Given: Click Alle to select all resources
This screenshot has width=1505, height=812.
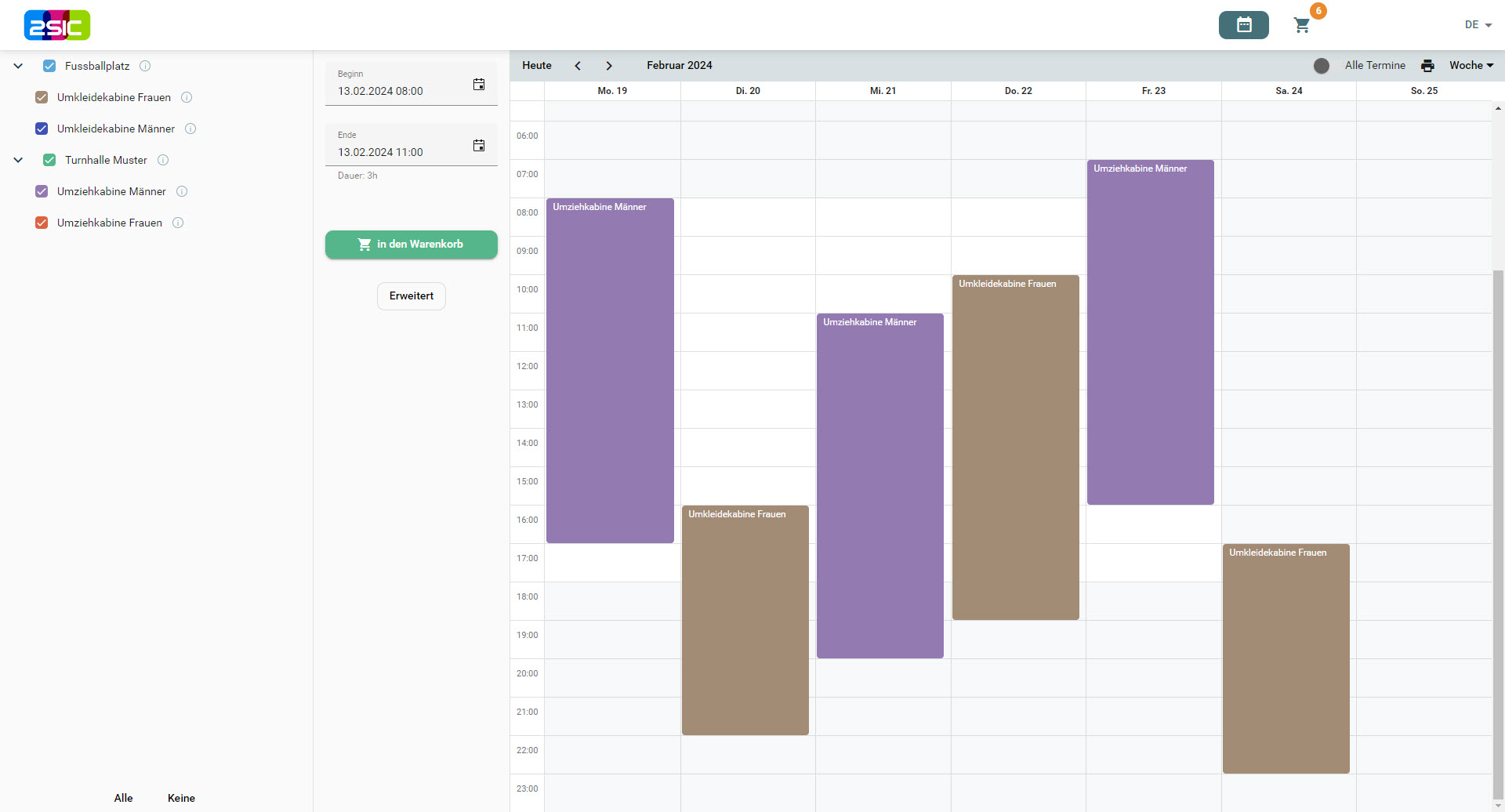Looking at the screenshot, I should pos(123,798).
